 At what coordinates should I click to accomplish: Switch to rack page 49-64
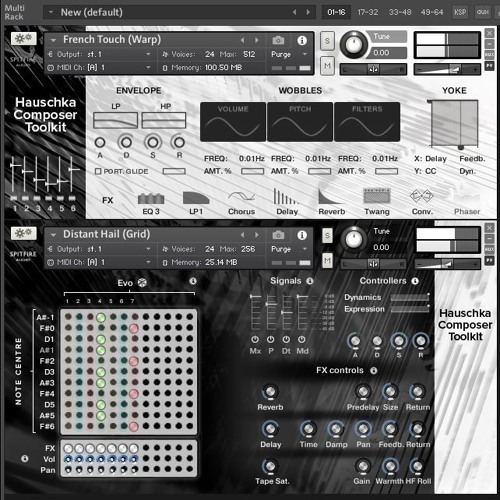pyautogui.click(x=432, y=12)
